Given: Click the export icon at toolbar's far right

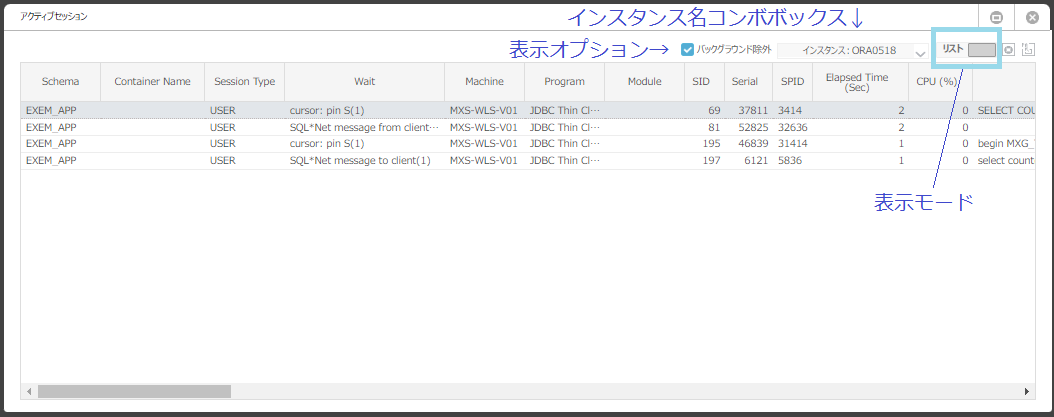Looking at the screenshot, I should (1026, 50).
